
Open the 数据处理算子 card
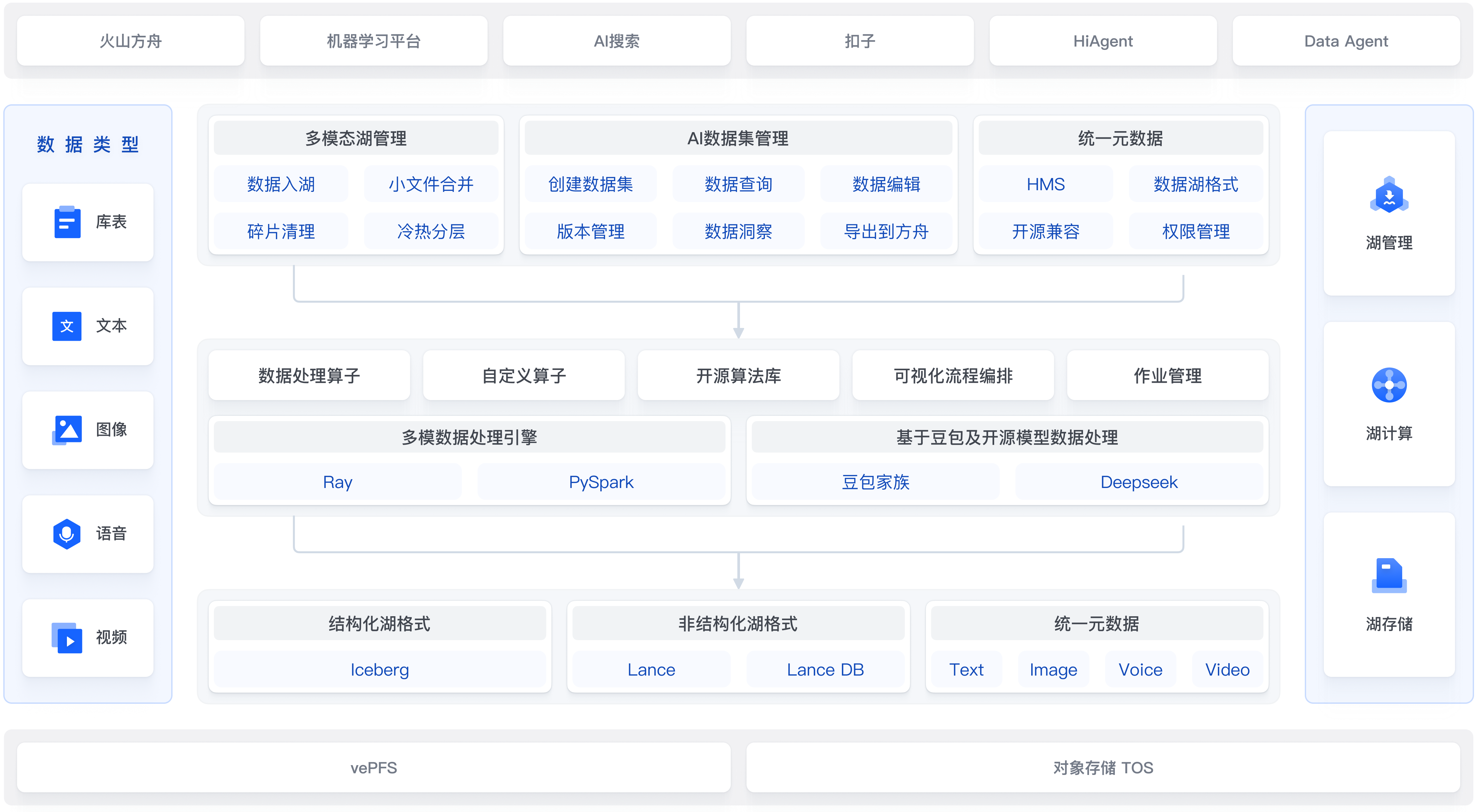coord(309,376)
